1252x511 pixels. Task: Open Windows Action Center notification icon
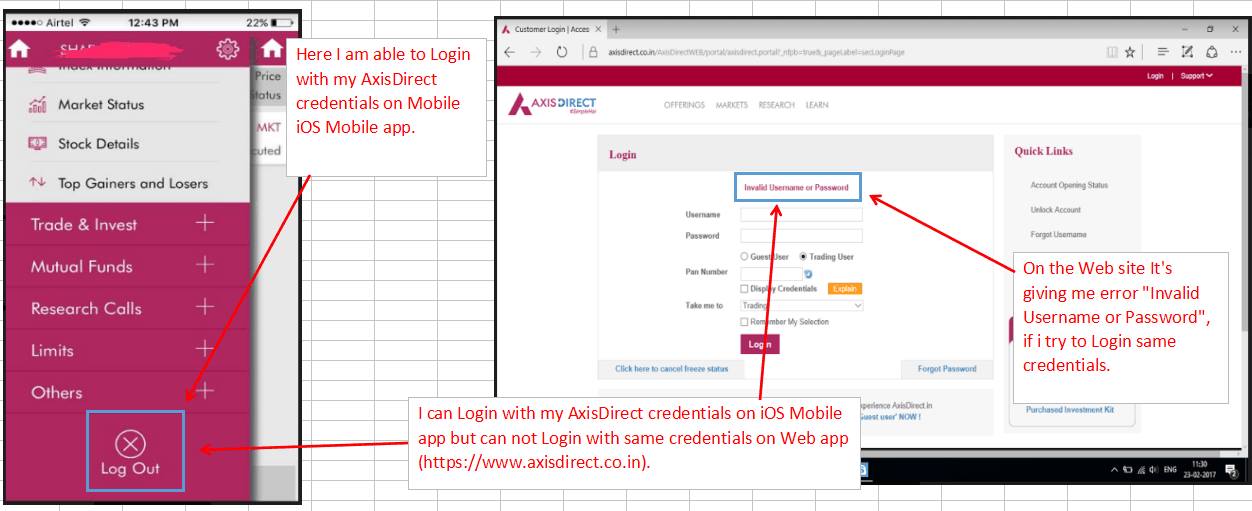pos(1231,469)
